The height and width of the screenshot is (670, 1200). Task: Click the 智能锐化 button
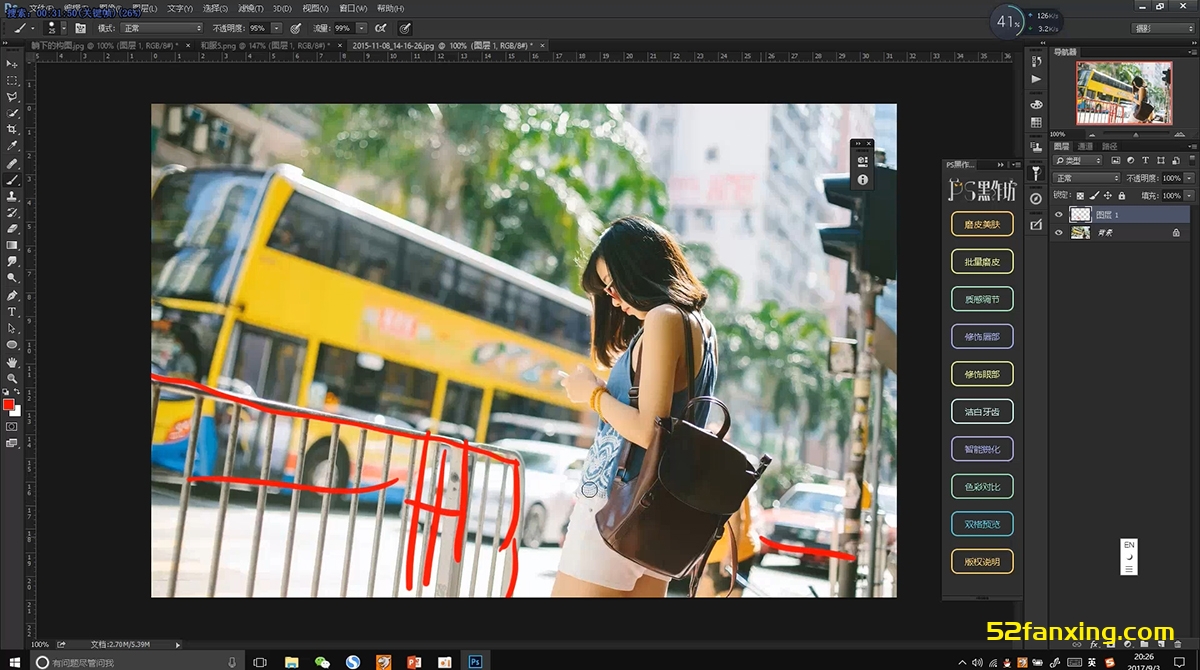[x=982, y=449]
